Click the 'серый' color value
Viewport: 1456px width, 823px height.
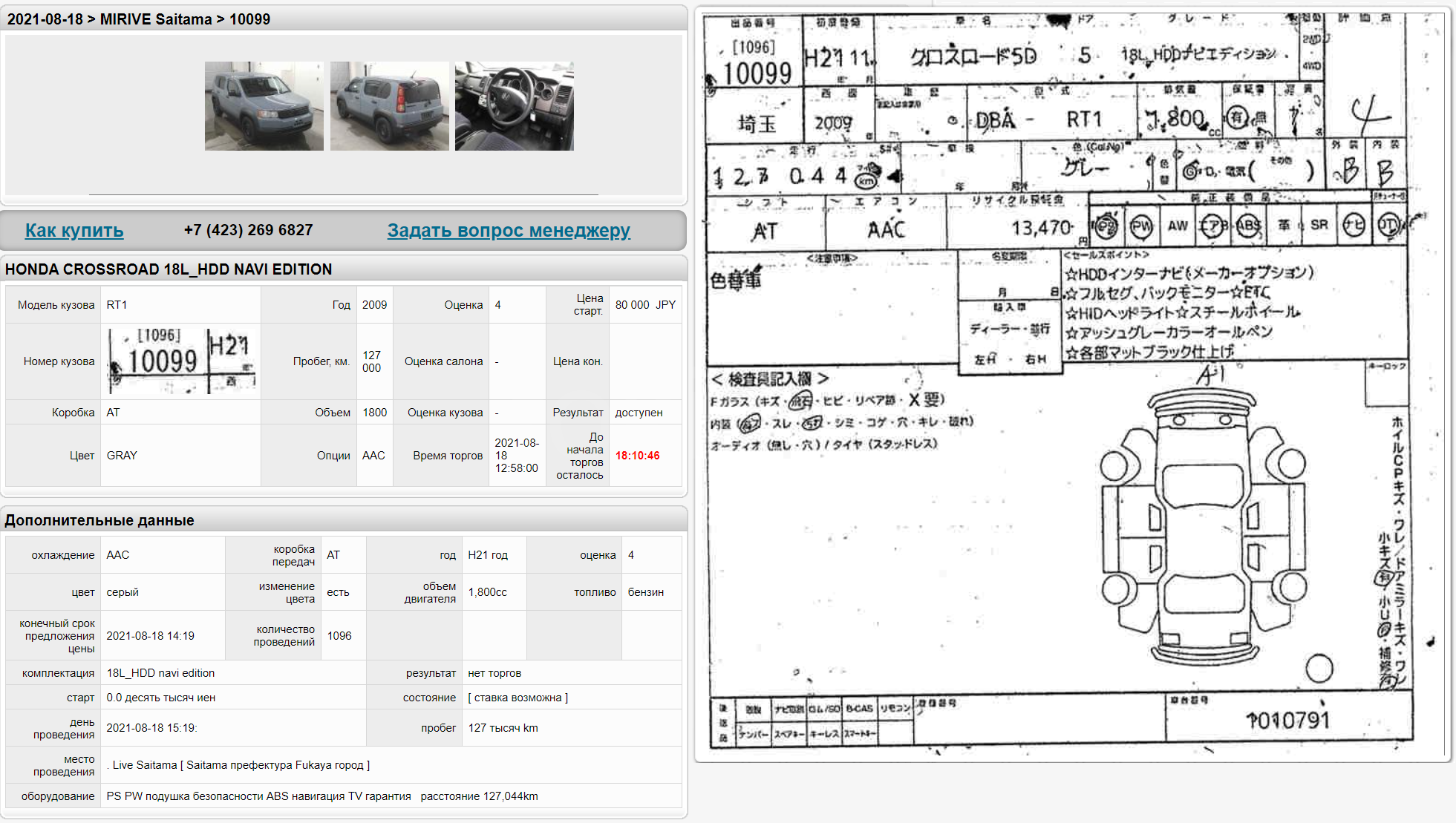(123, 592)
